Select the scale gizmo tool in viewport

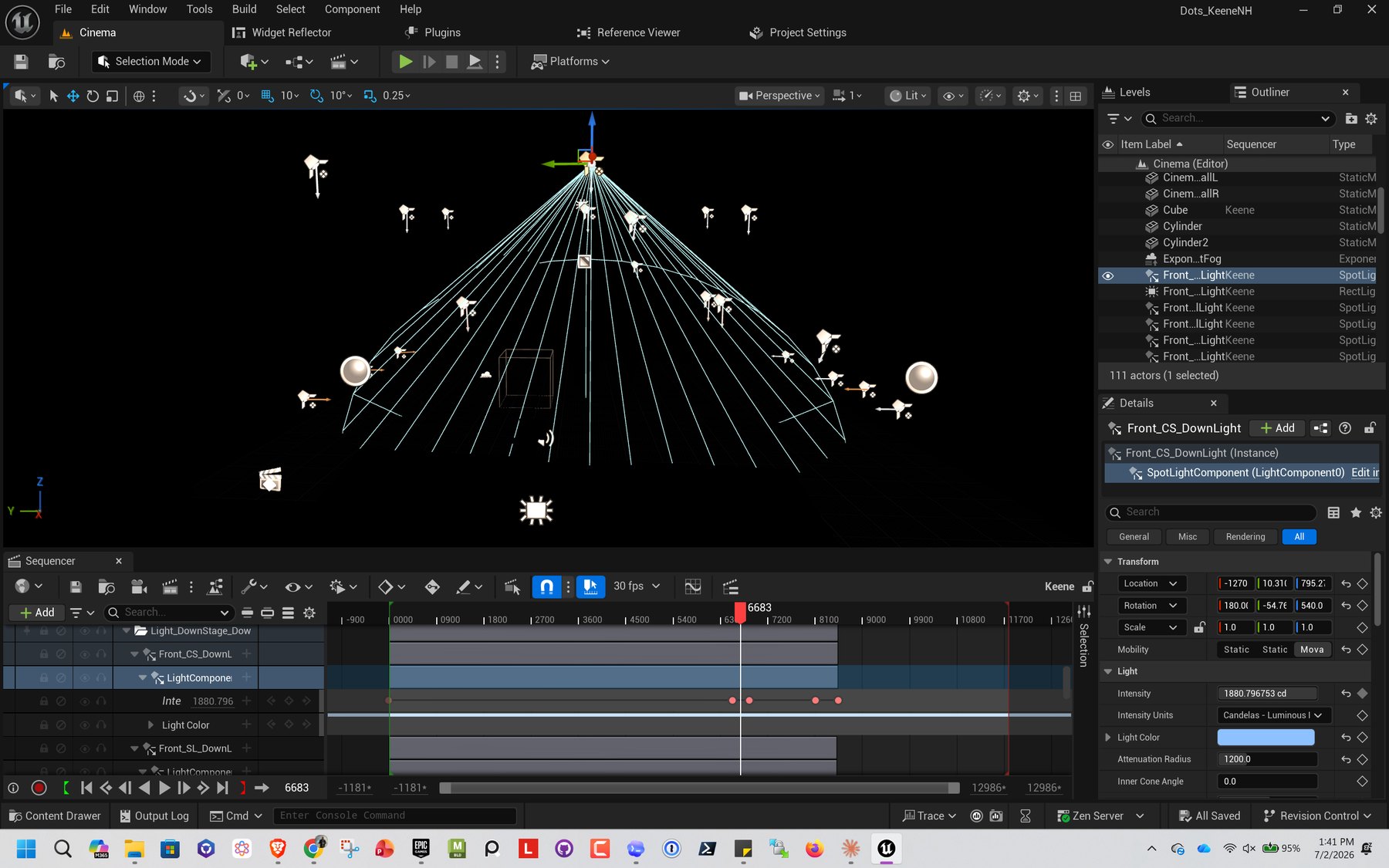click(x=112, y=96)
